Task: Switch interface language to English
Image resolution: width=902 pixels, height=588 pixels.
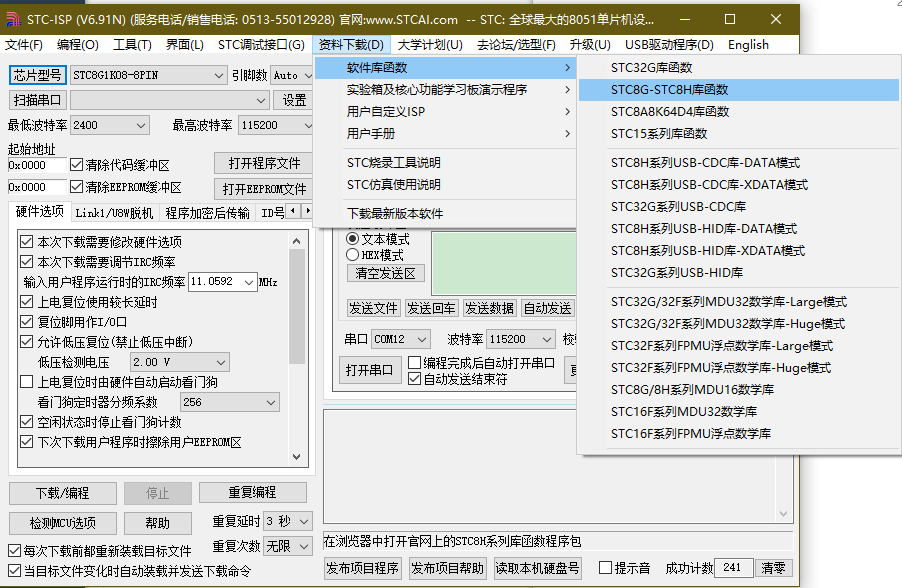Action: [748, 45]
